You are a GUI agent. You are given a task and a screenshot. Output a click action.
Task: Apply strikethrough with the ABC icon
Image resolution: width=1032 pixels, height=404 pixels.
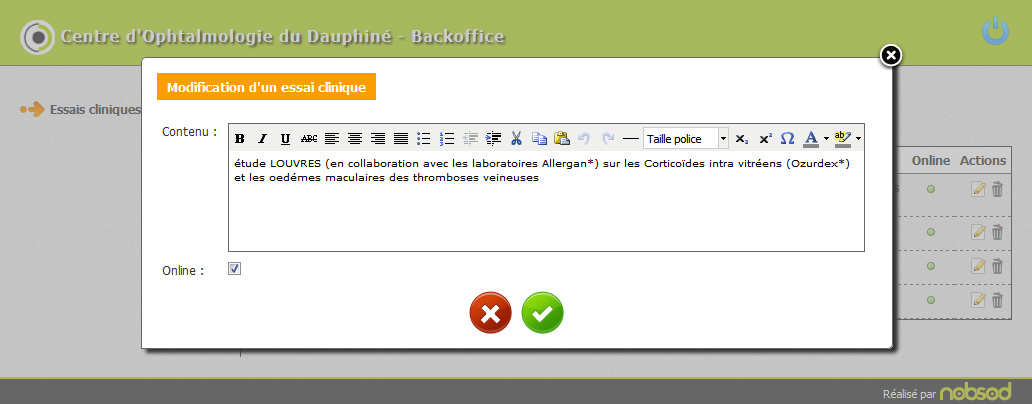pyautogui.click(x=309, y=139)
